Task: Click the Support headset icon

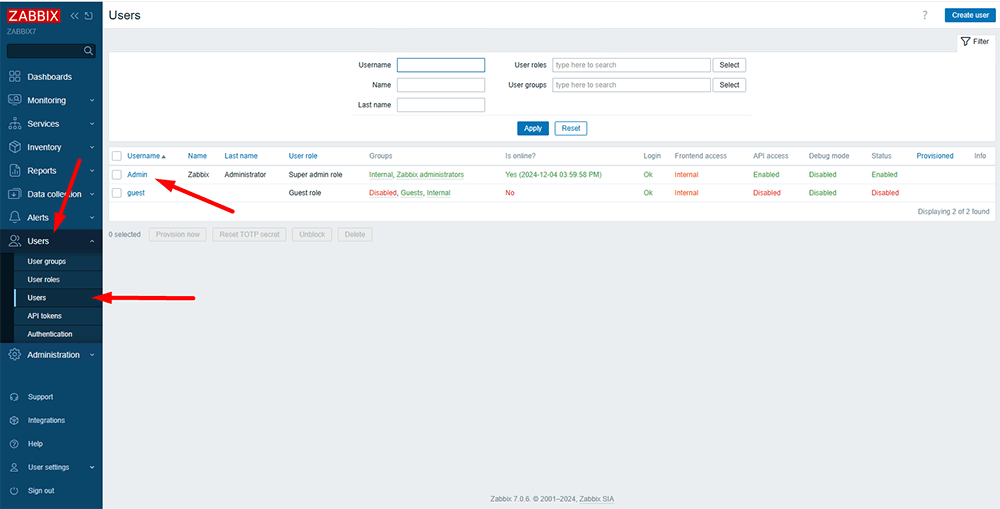Action: pos(15,397)
